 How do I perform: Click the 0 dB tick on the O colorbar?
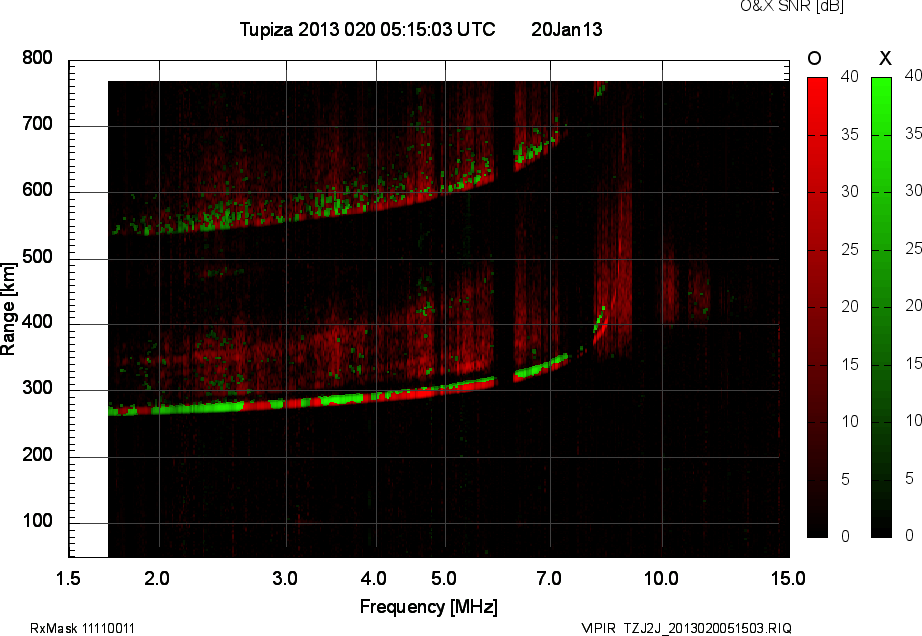pos(846,536)
